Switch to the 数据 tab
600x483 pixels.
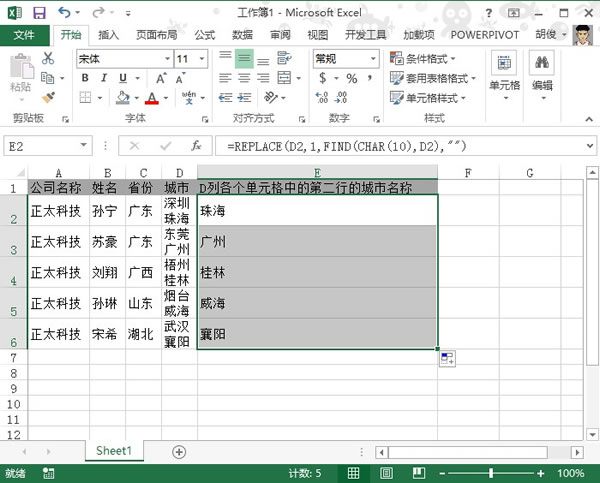[242, 35]
